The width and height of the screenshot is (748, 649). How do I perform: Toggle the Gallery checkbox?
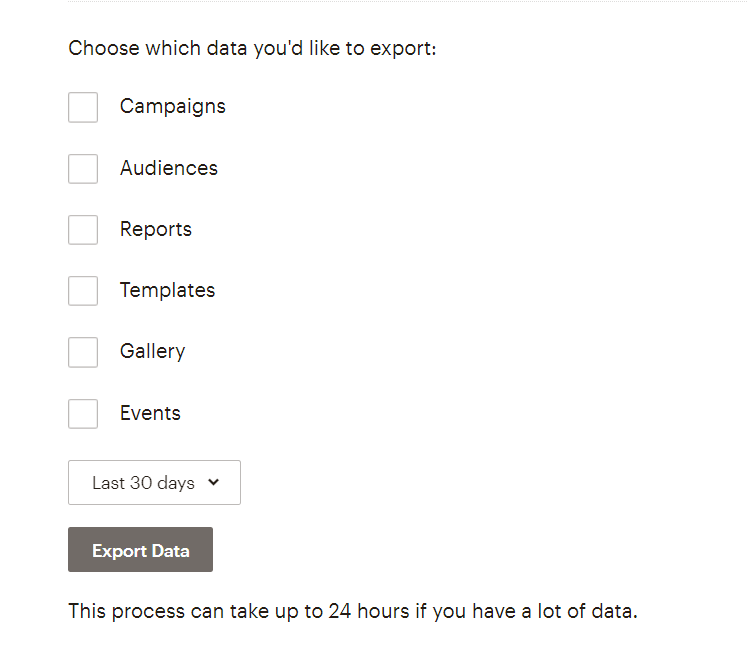(83, 352)
